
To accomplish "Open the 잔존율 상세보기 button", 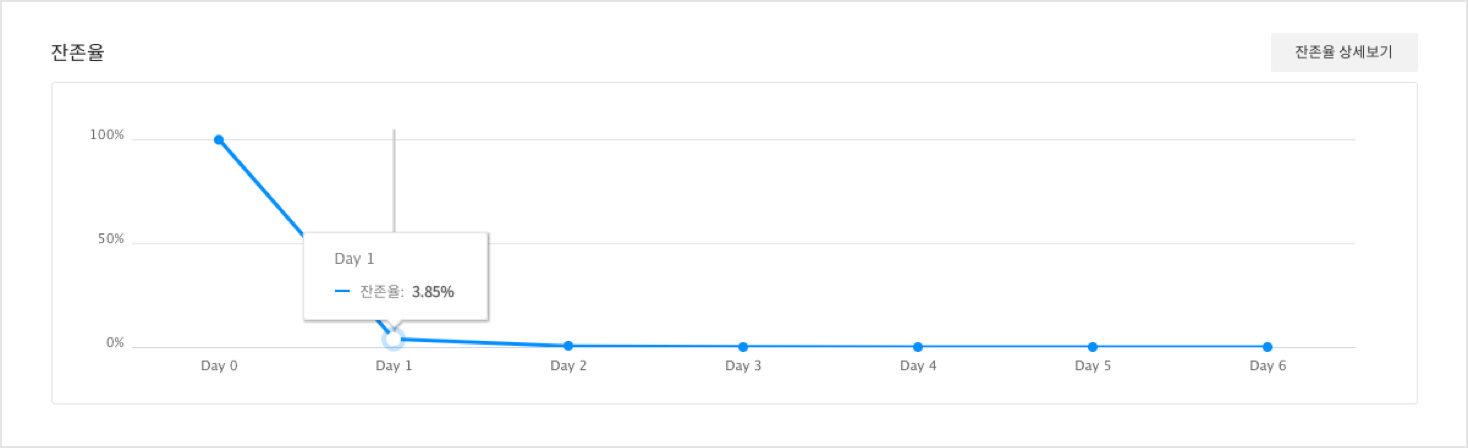I will tap(1343, 52).
